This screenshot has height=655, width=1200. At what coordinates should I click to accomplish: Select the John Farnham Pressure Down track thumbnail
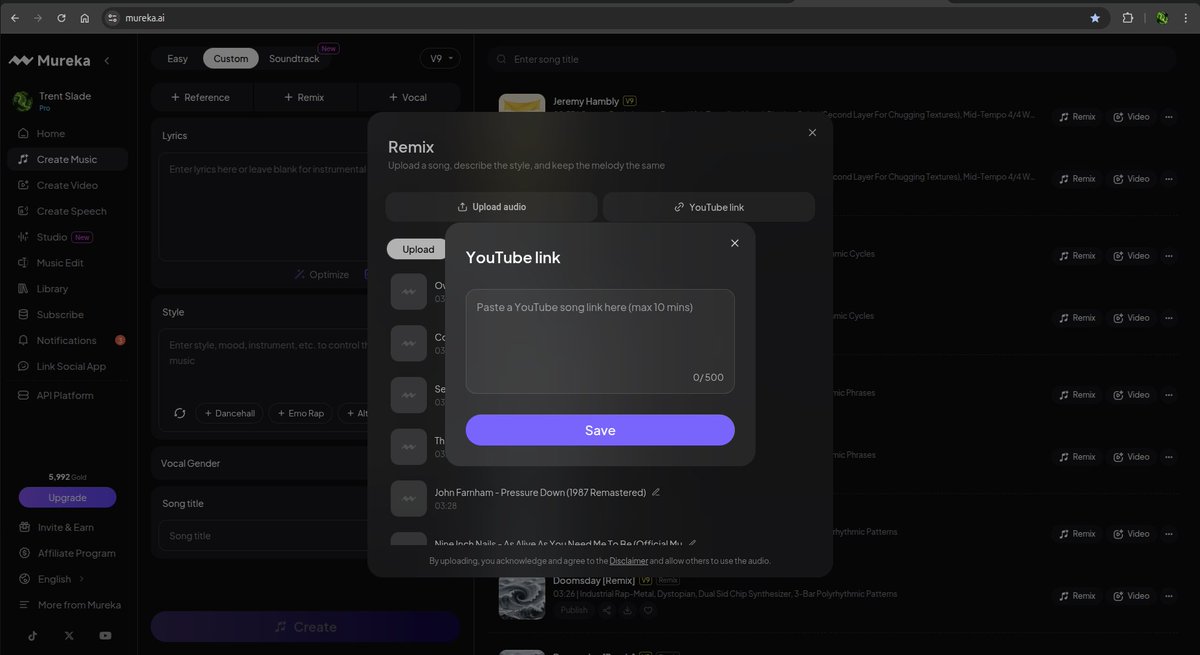[x=408, y=498]
